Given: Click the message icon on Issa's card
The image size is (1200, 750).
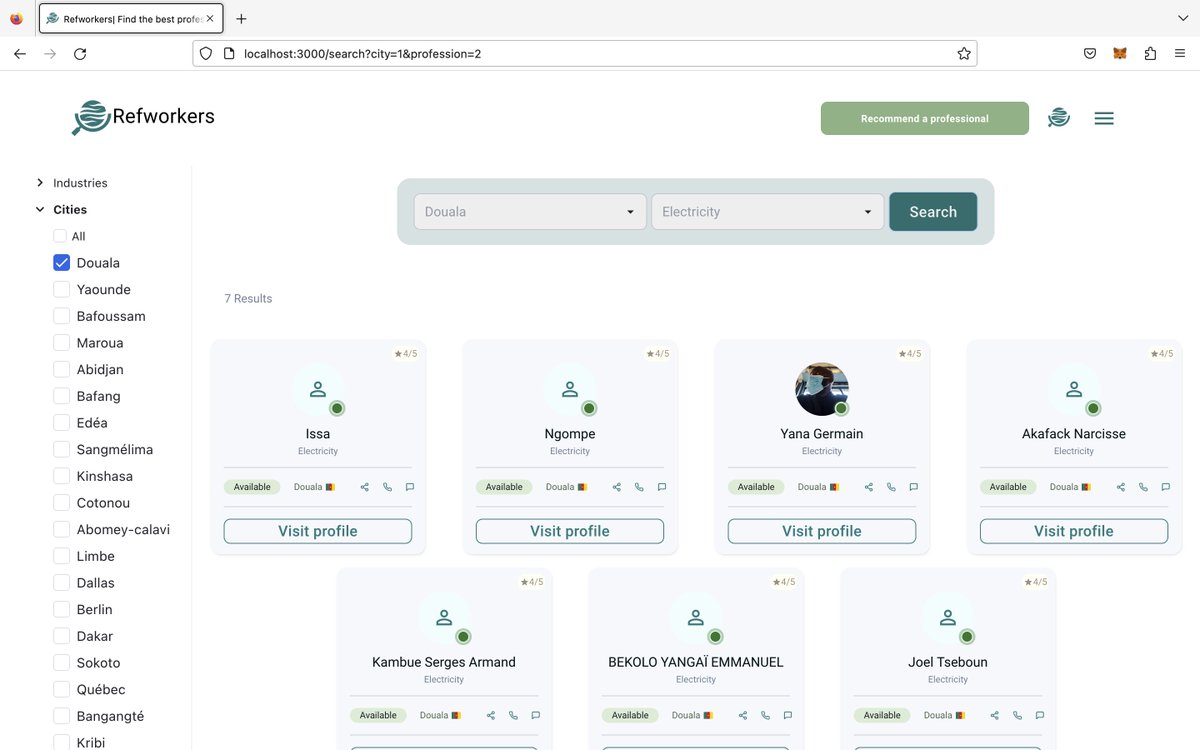Looking at the screenshot, I should [x=410, y=487].
